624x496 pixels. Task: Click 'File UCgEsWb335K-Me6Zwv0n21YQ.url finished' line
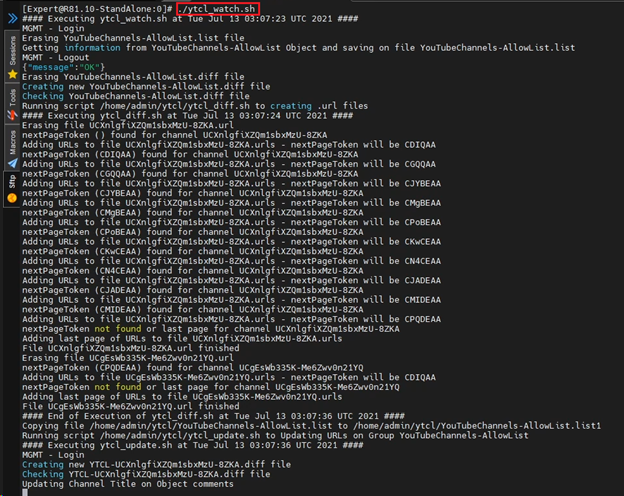131,407
